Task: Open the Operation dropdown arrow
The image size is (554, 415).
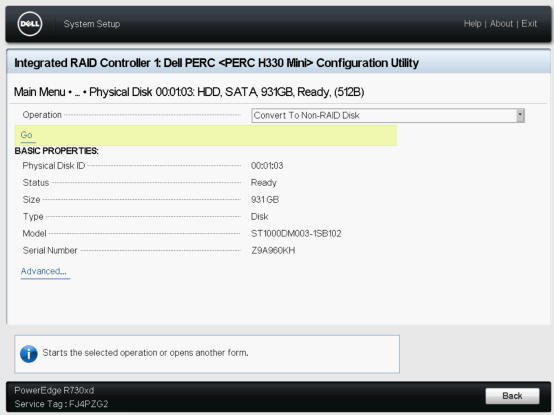Action: tap(520, 115)
